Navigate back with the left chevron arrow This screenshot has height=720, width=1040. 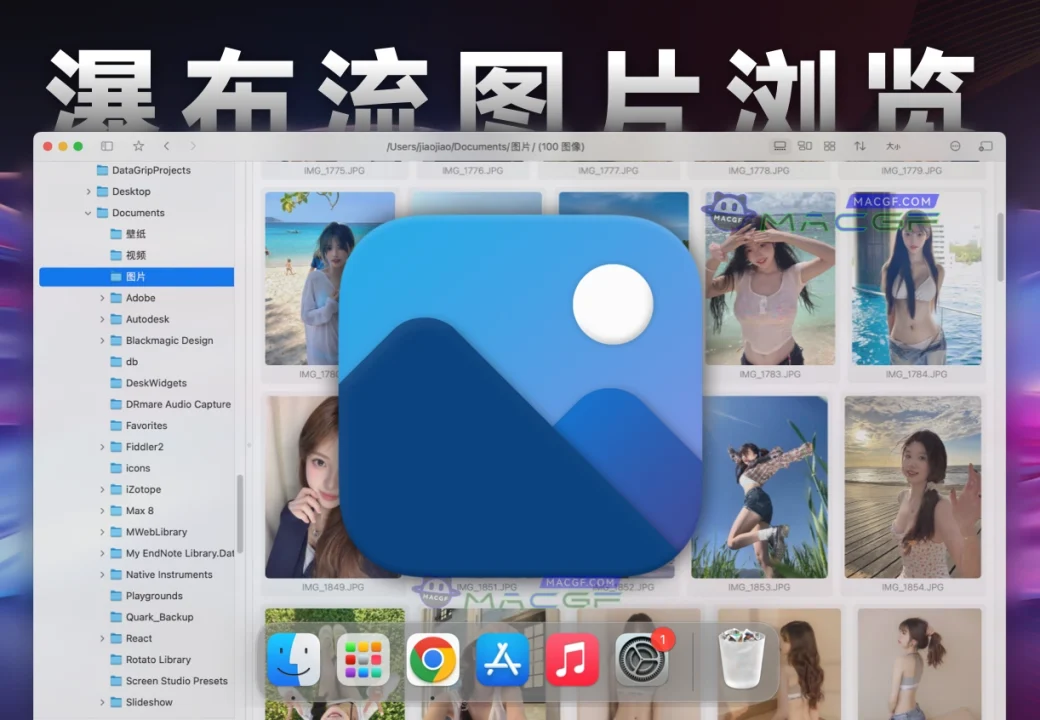coord(167,146)
